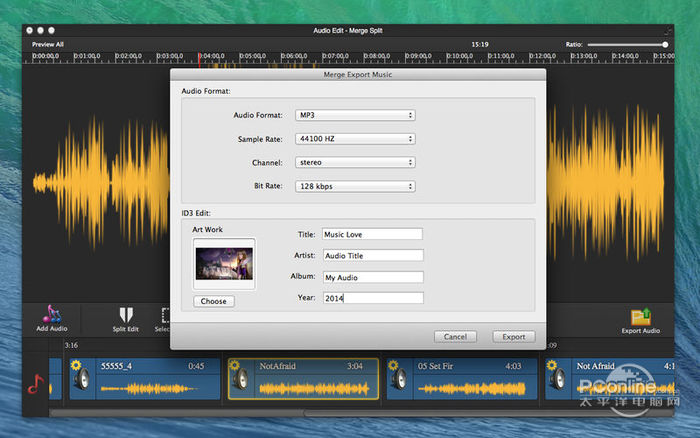The width and height of the screenshot is (700, 438).
Task: Open the Audio Format MP3 dropdown
Action: tap(354, 115)
